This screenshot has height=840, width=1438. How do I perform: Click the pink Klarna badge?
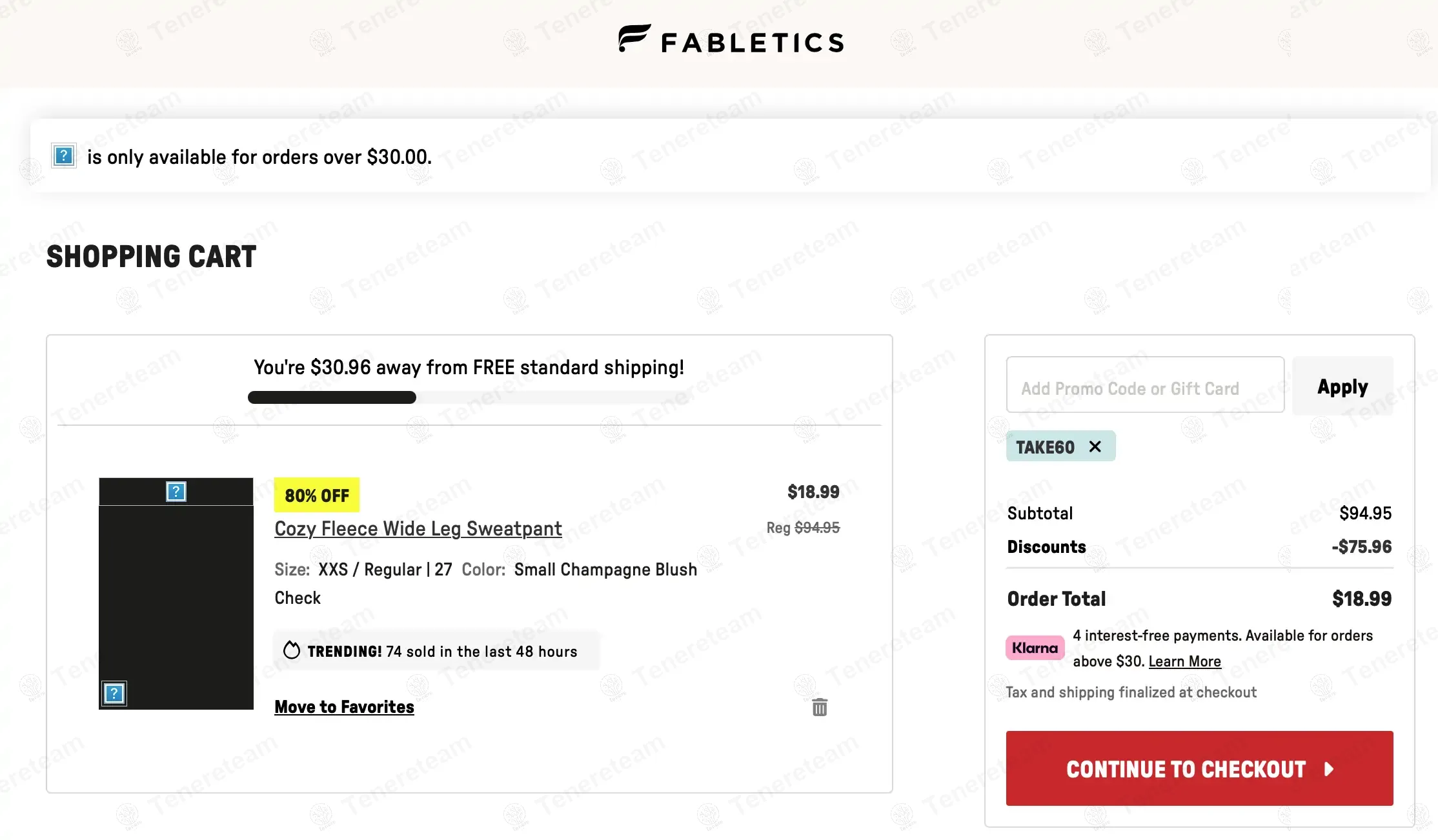1035,648
